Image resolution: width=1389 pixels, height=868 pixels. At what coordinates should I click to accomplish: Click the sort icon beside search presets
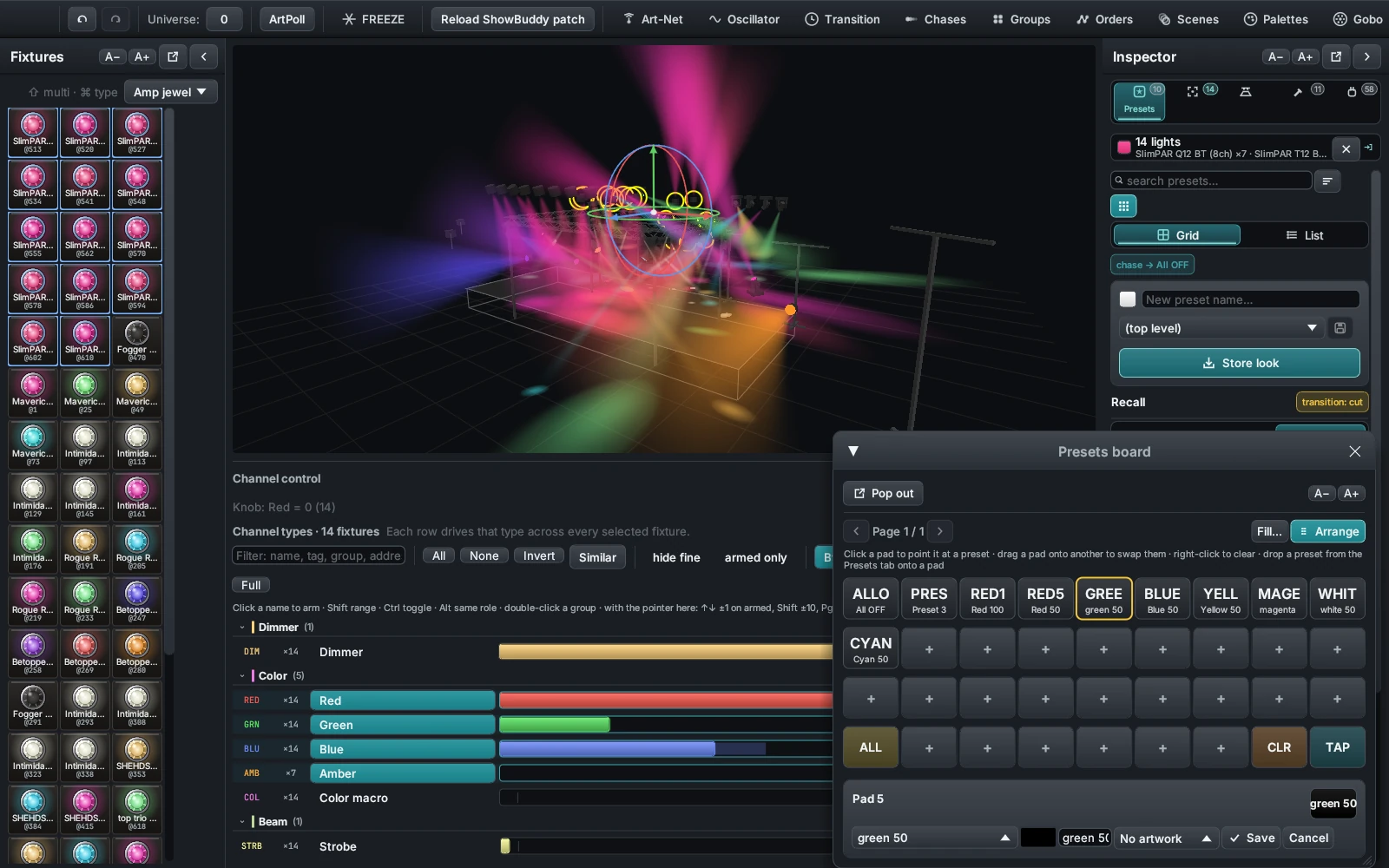(1327, 181)
